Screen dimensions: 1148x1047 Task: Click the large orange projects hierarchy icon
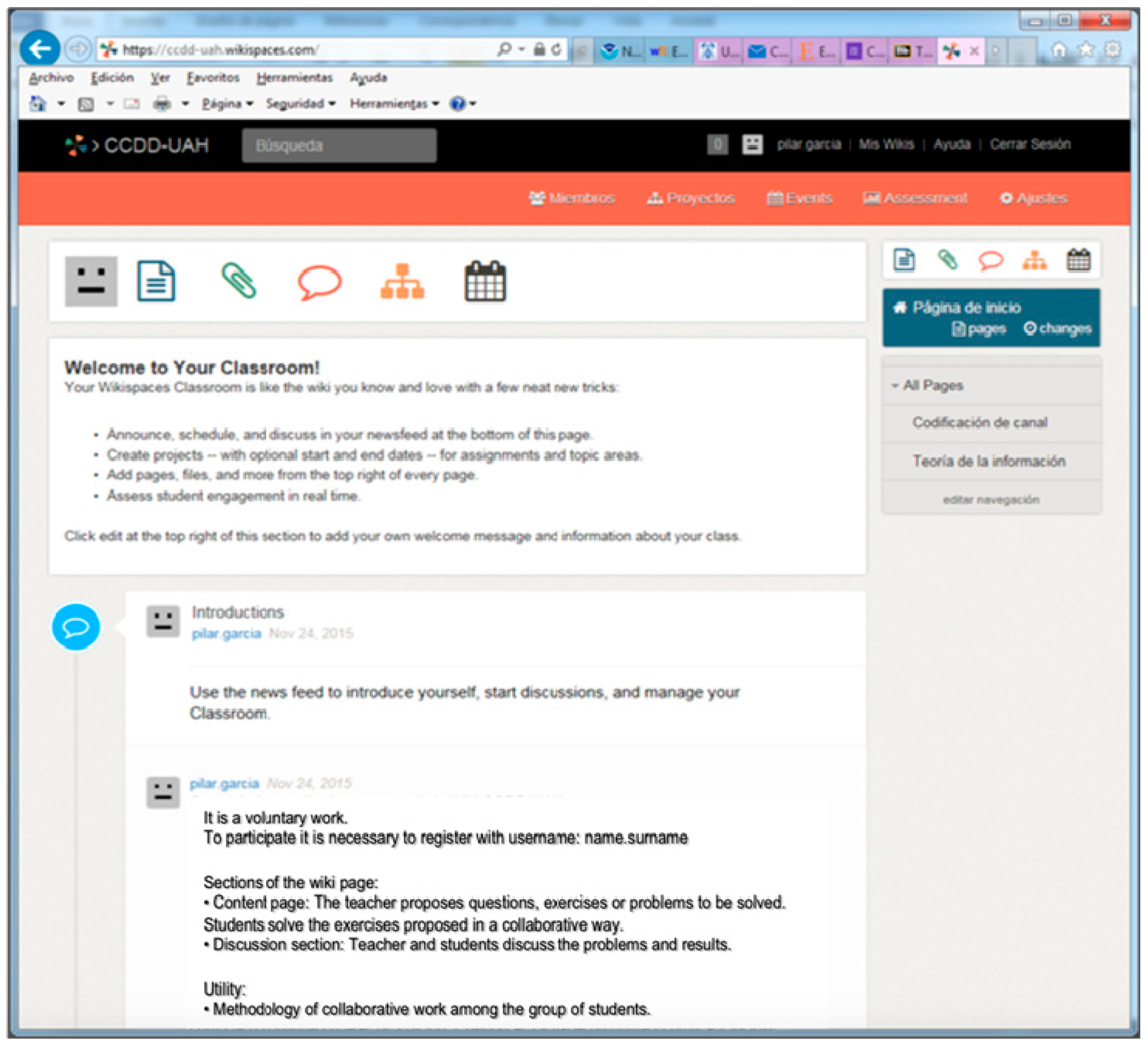point(402,281)
